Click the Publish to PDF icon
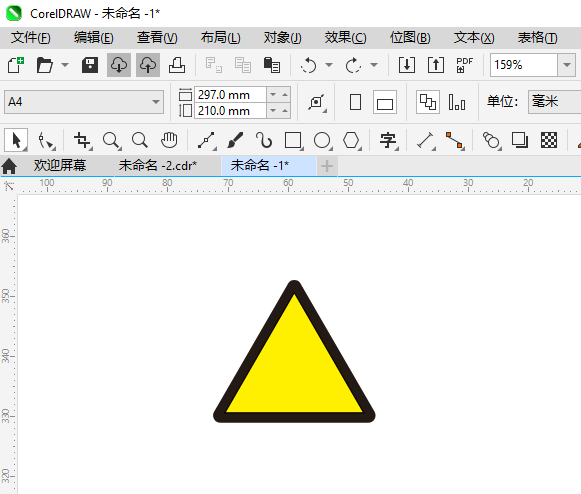The height and width of the screenshot is (494, 581). pos(464,65)
